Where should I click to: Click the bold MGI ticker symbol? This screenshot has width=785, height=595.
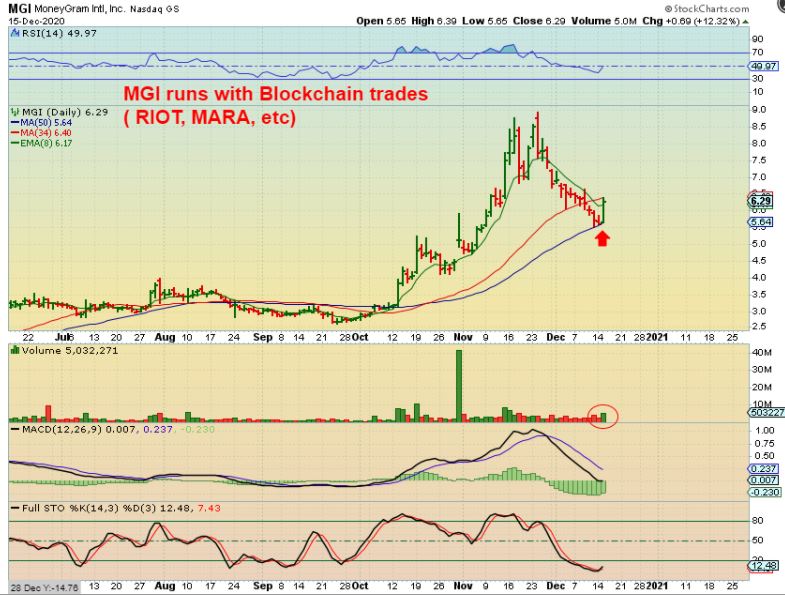pyautogui.click(x=19, y=9)
